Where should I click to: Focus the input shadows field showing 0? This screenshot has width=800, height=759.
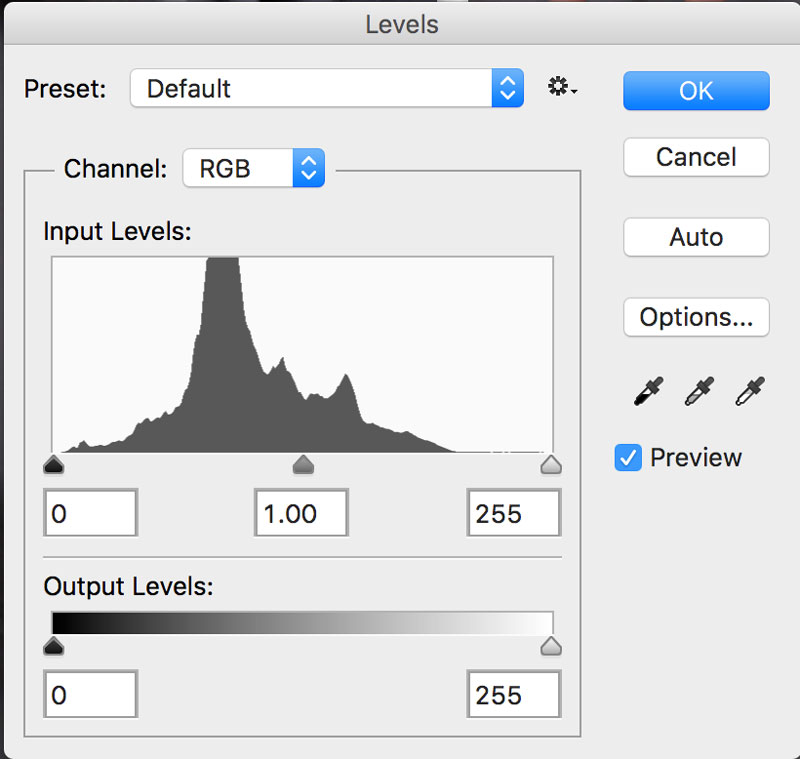tap(91, 513)
